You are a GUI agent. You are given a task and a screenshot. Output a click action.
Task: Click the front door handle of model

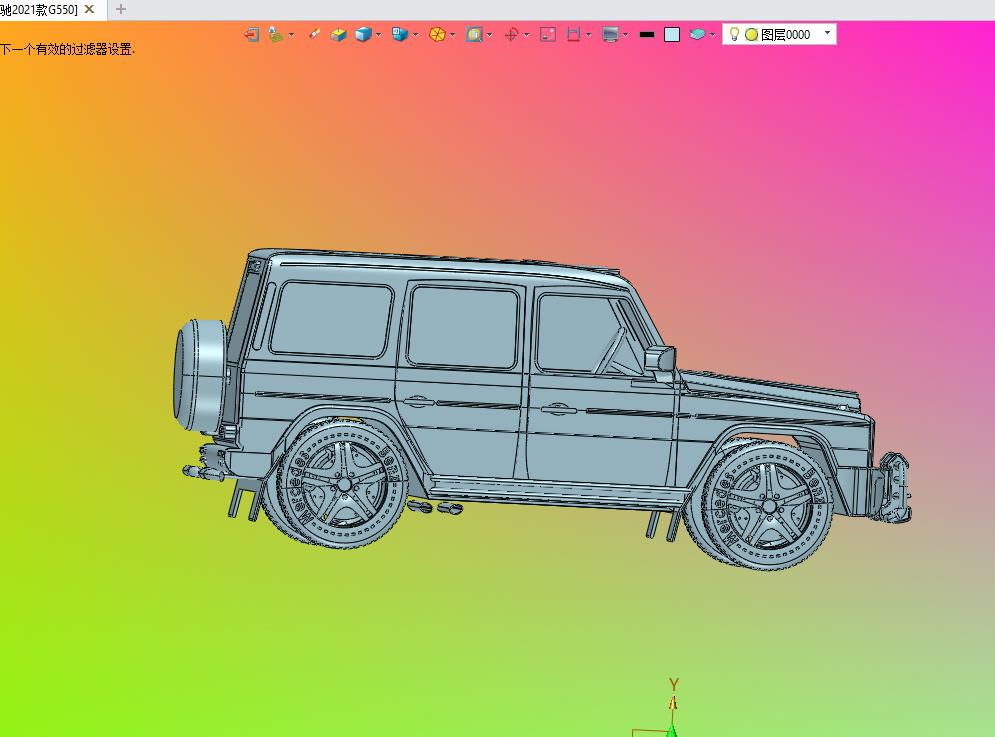point(558,409)
